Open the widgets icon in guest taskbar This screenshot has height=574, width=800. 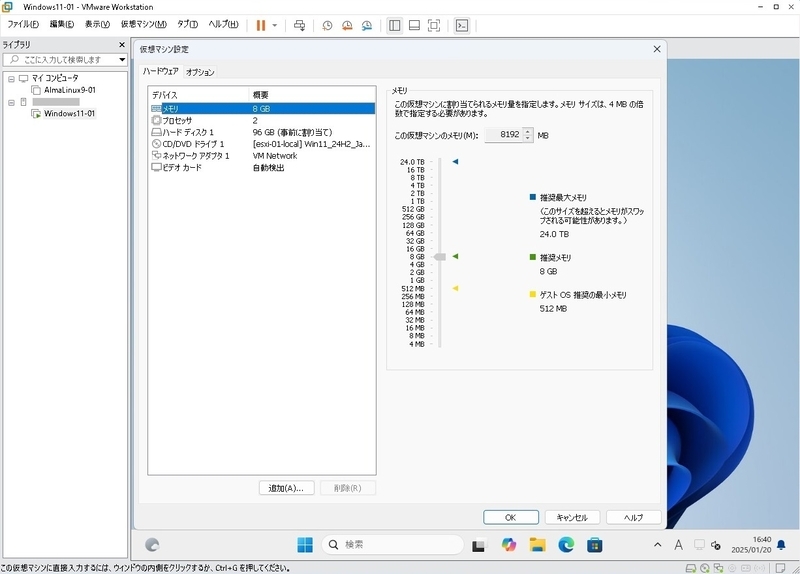[x=152, y=545]
